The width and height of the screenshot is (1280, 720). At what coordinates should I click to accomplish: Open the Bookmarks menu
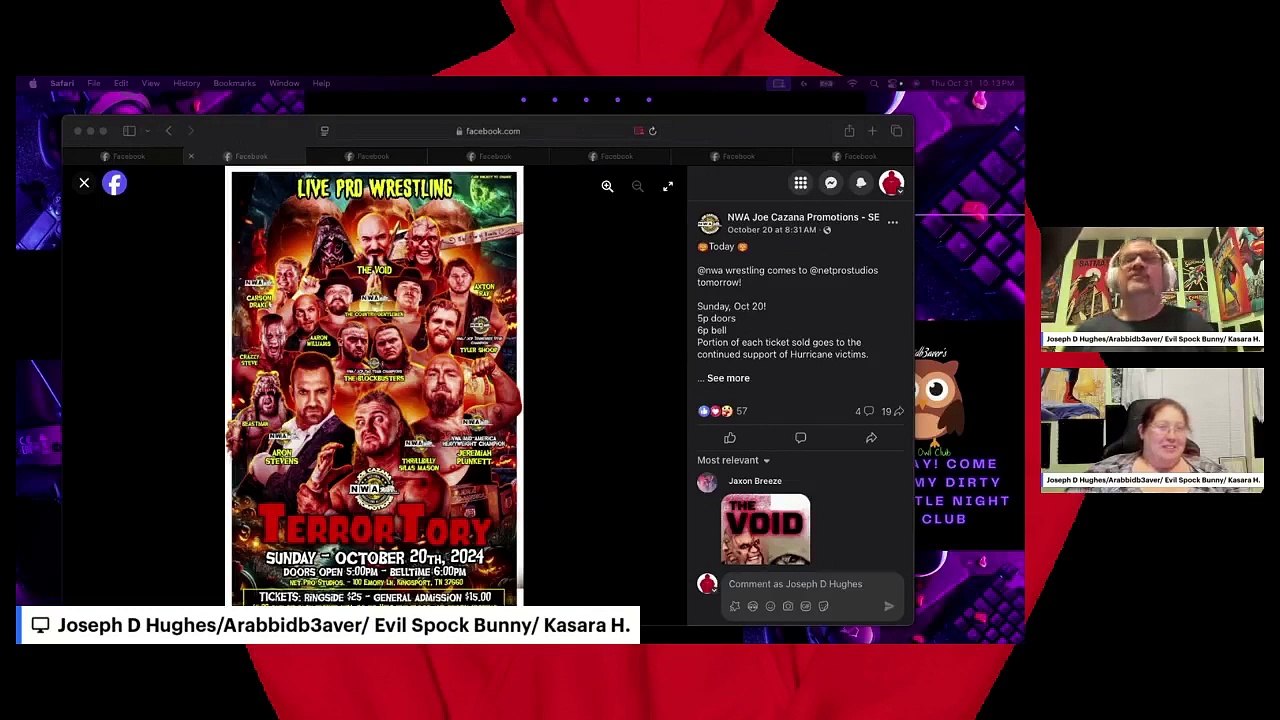click(x=234, y=83)
